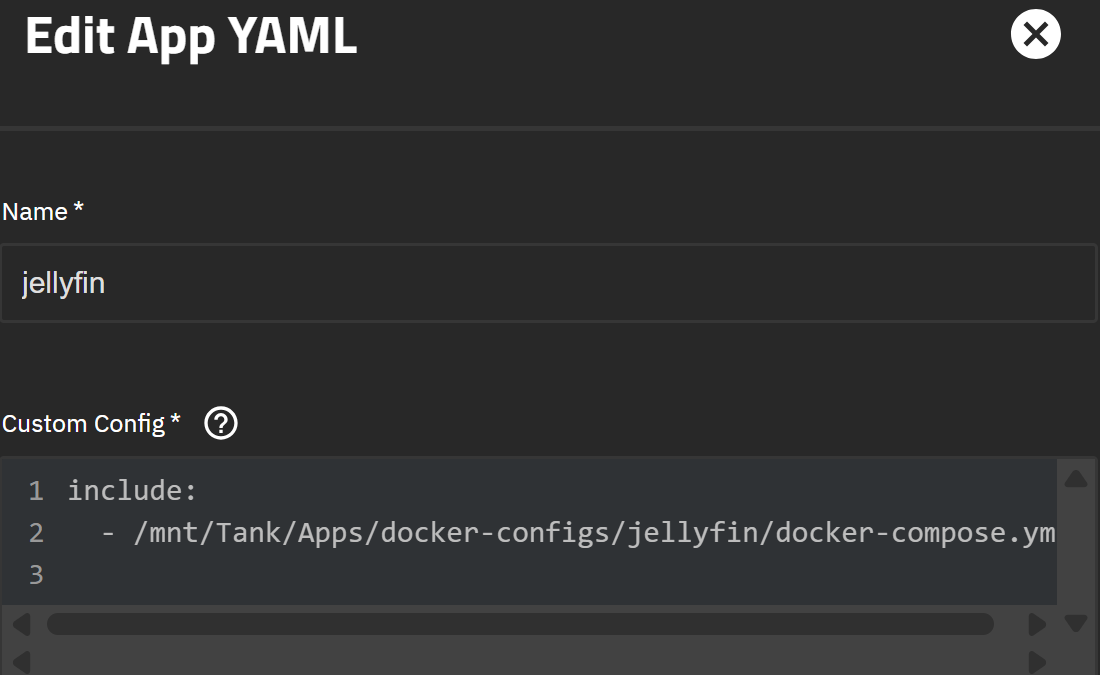Click the bottom outer scroll left arrow
Screen dimensions: 1100x675
(21, 661)
